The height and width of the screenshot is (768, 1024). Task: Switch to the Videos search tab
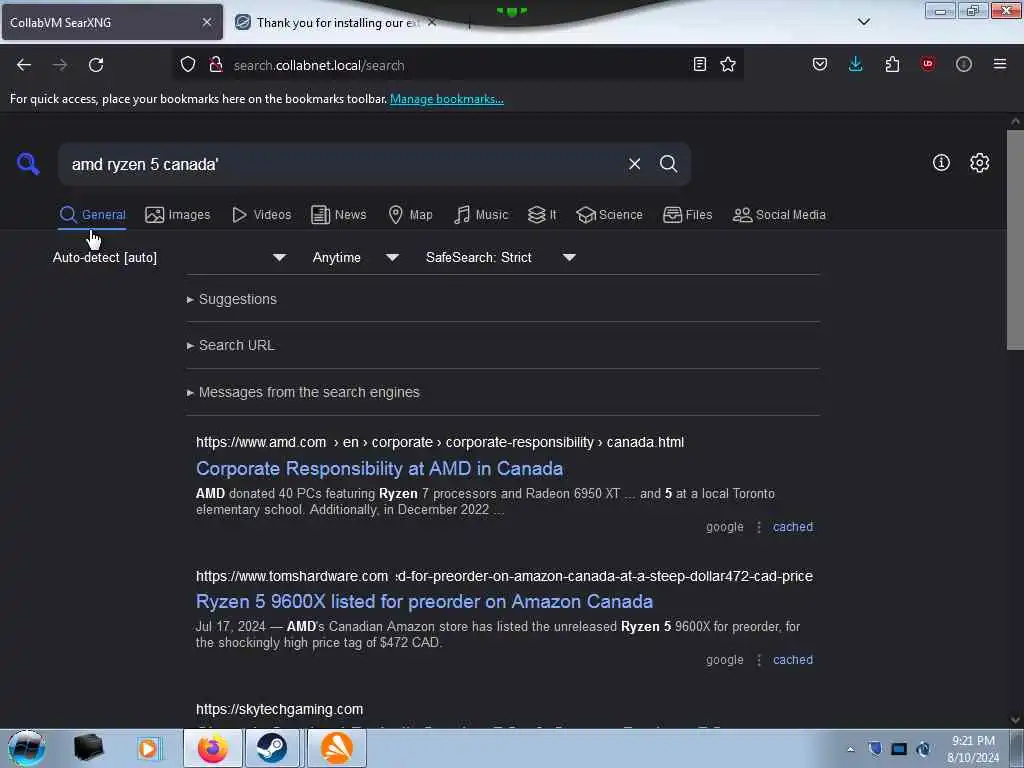(261, 215)
